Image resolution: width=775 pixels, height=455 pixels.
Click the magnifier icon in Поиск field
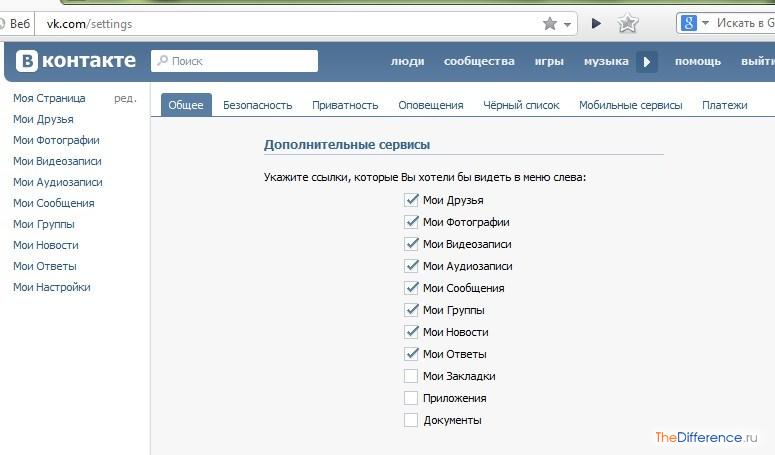point(162,61)
